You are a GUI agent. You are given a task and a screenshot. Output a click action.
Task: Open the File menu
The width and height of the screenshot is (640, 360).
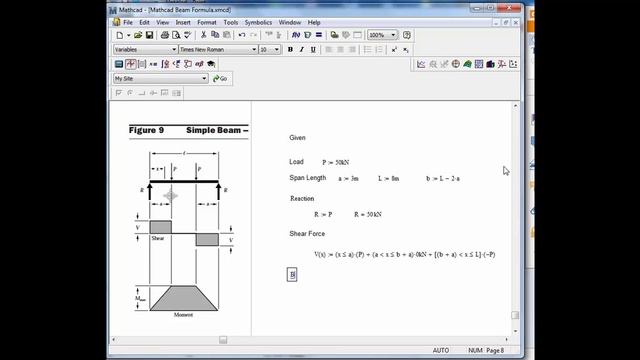tap(128, 22)
